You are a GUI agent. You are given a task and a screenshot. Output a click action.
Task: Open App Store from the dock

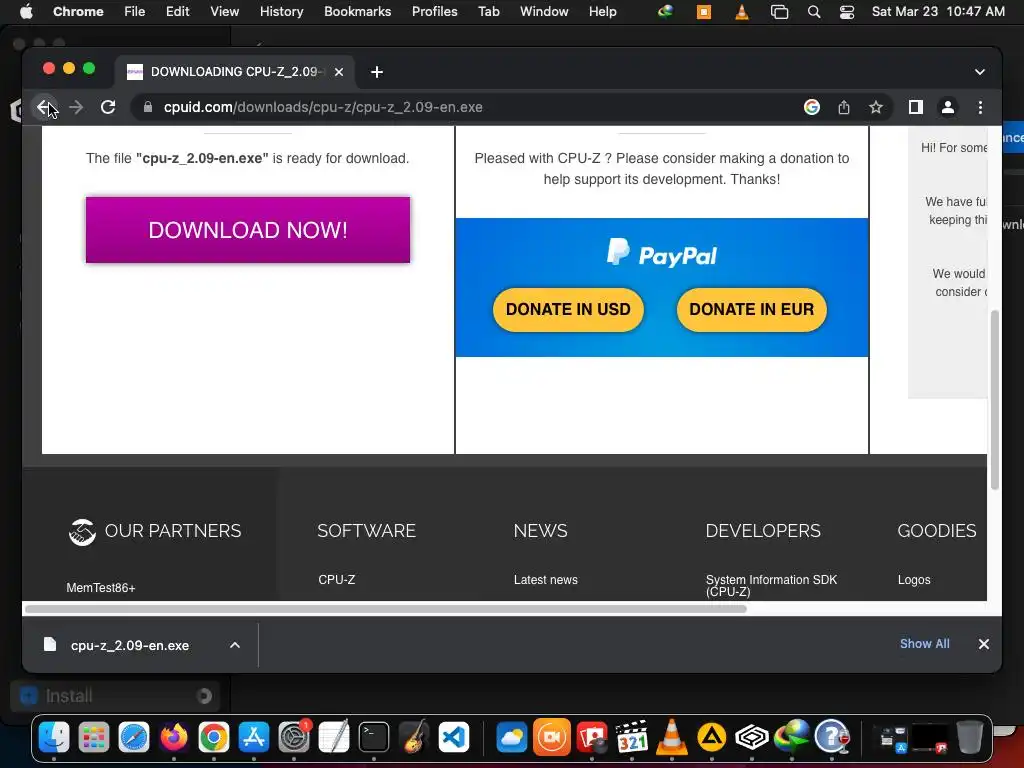point(253,738)
